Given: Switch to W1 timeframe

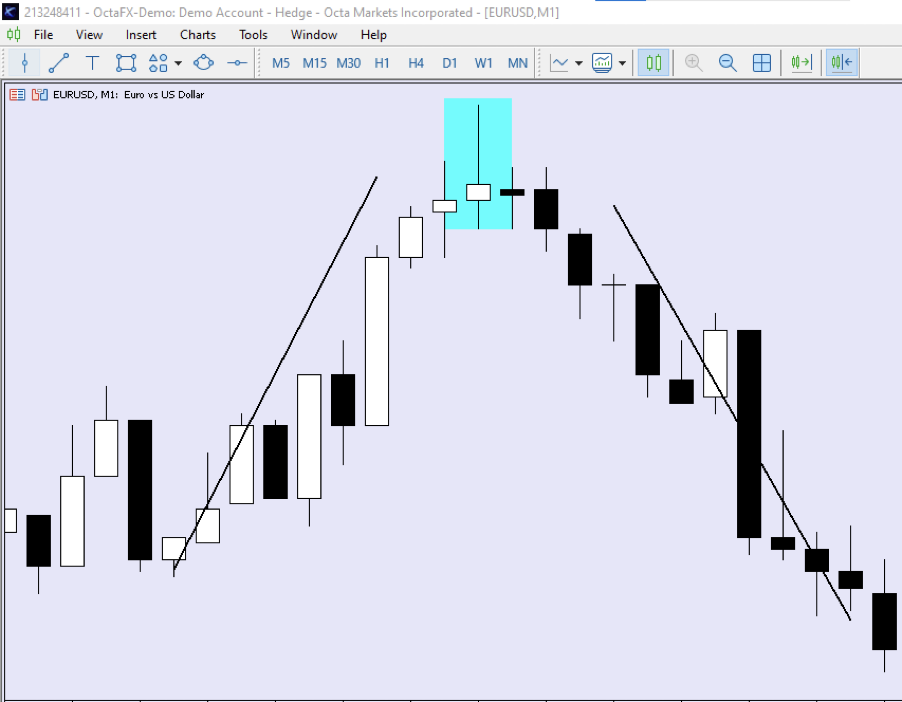Looking at the screenshot, I should click(484, 63).
